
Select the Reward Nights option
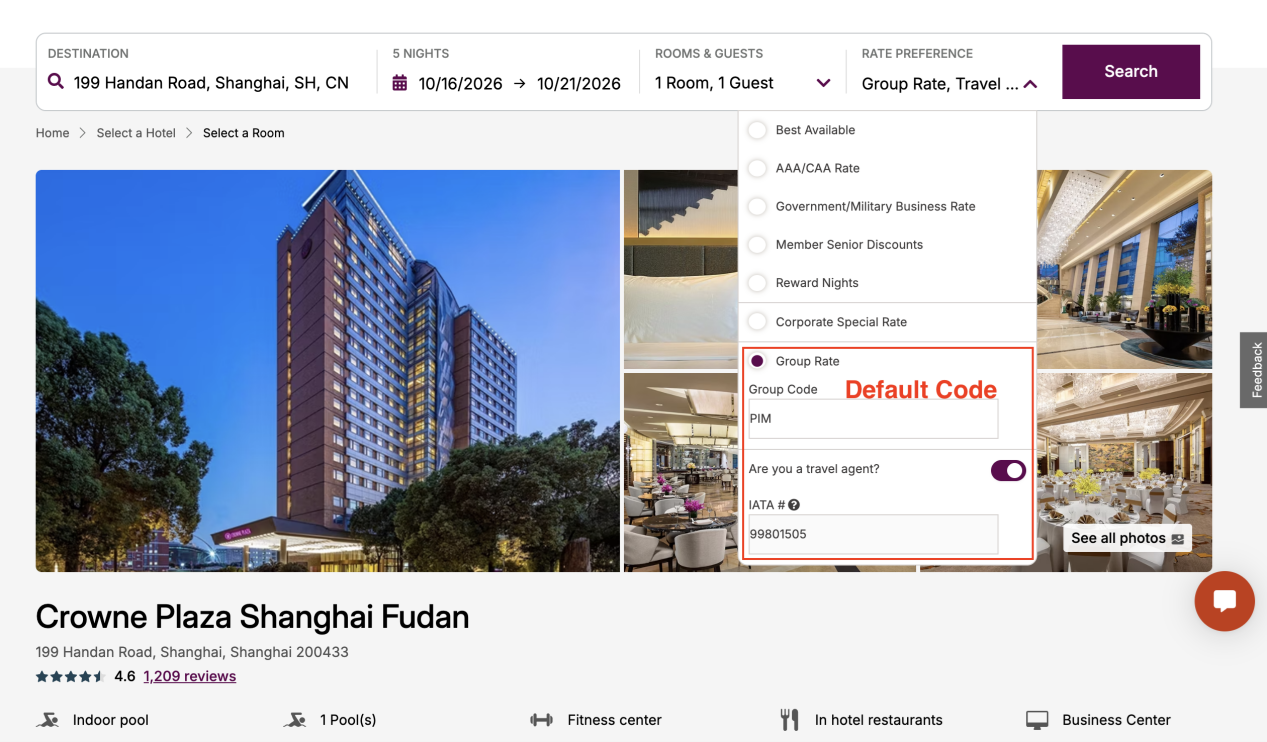[758, 283]
